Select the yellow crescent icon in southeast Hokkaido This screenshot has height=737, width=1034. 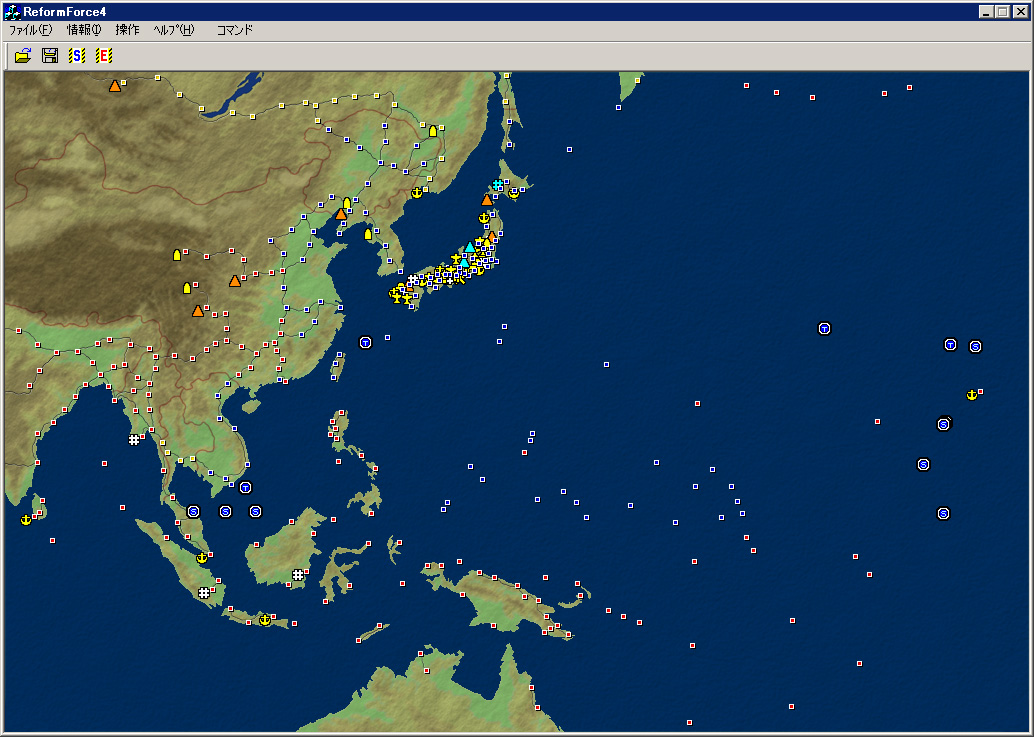click(x=514, y=194)
